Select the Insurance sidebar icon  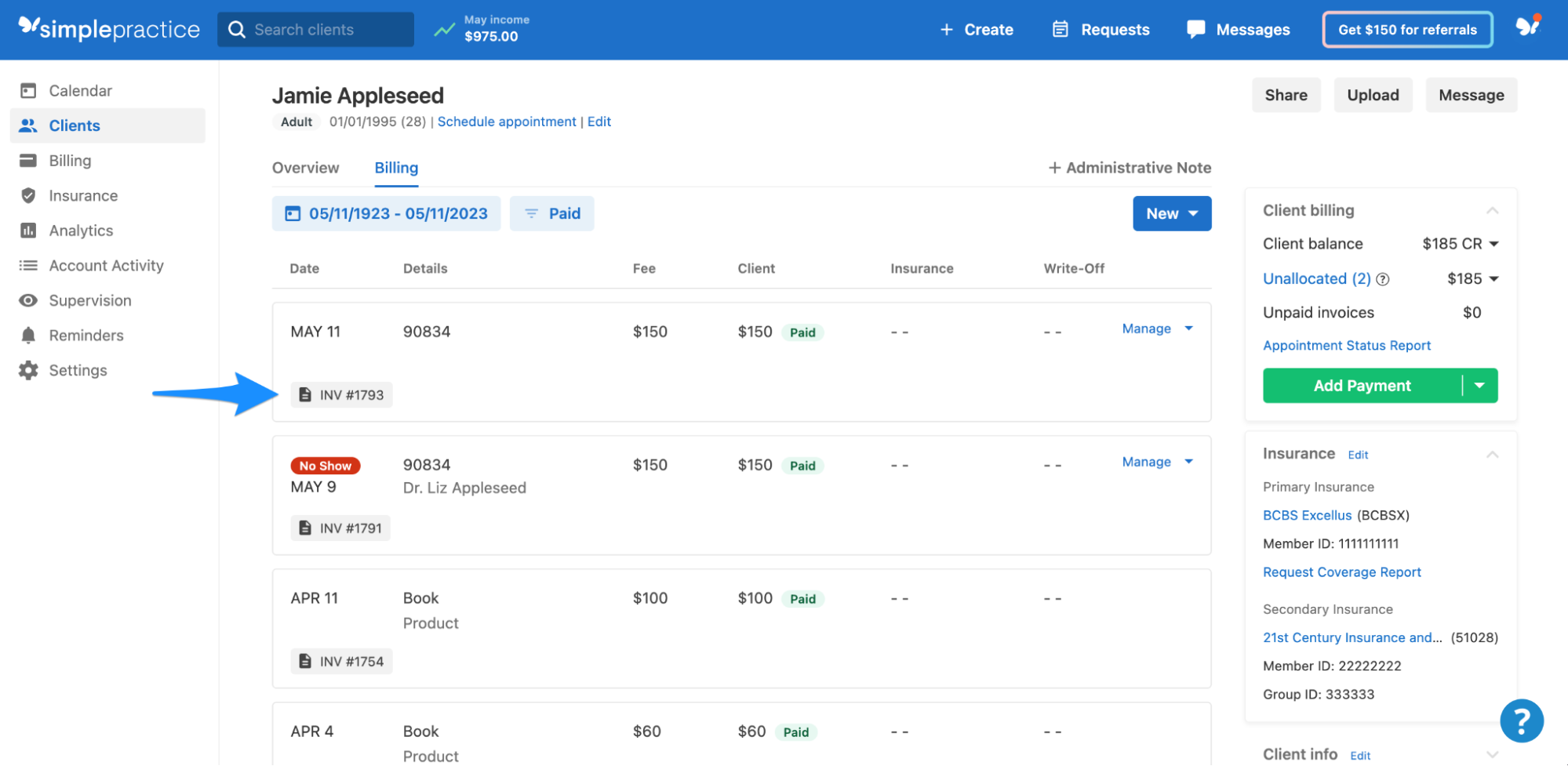28,195
